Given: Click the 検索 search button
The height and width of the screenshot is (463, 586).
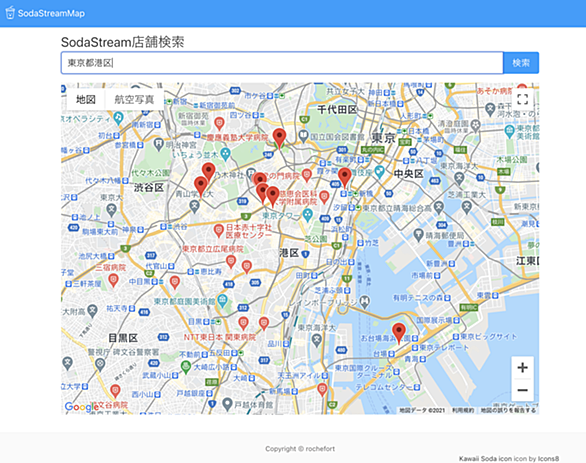Looking at the screenshot, I should (x=521, y=63).
